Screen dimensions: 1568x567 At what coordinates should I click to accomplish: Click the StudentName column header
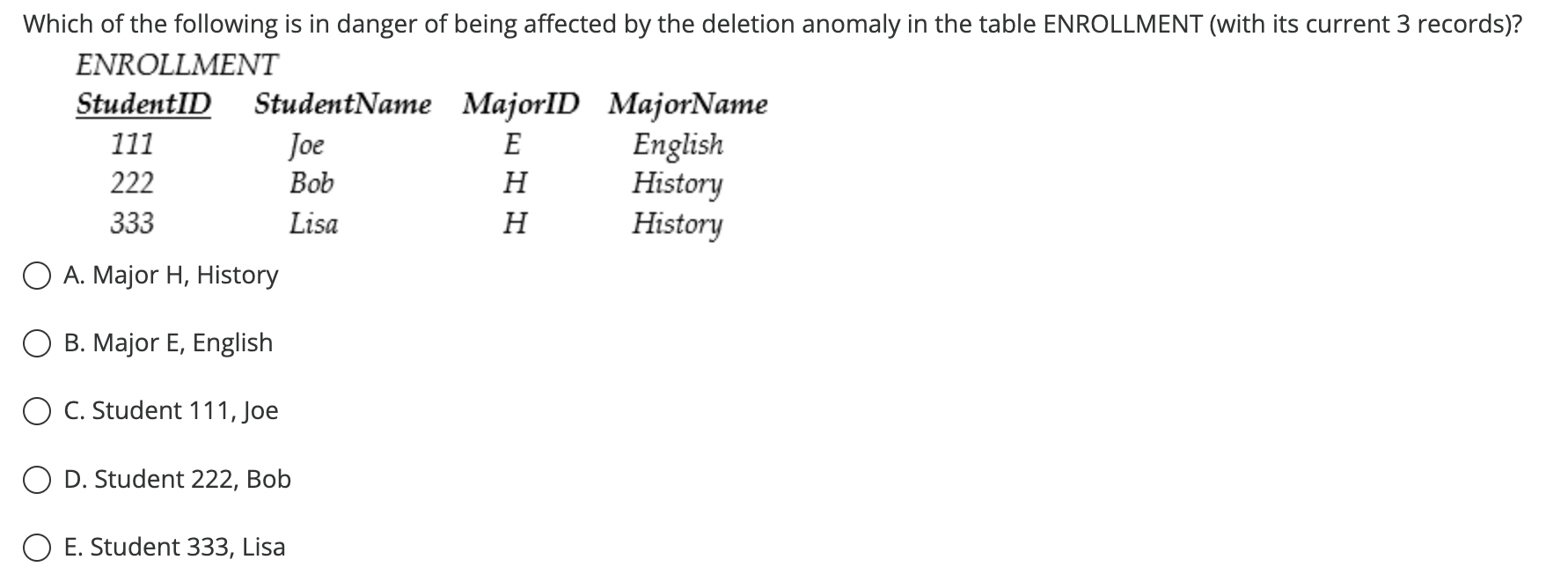coord(342,104)
